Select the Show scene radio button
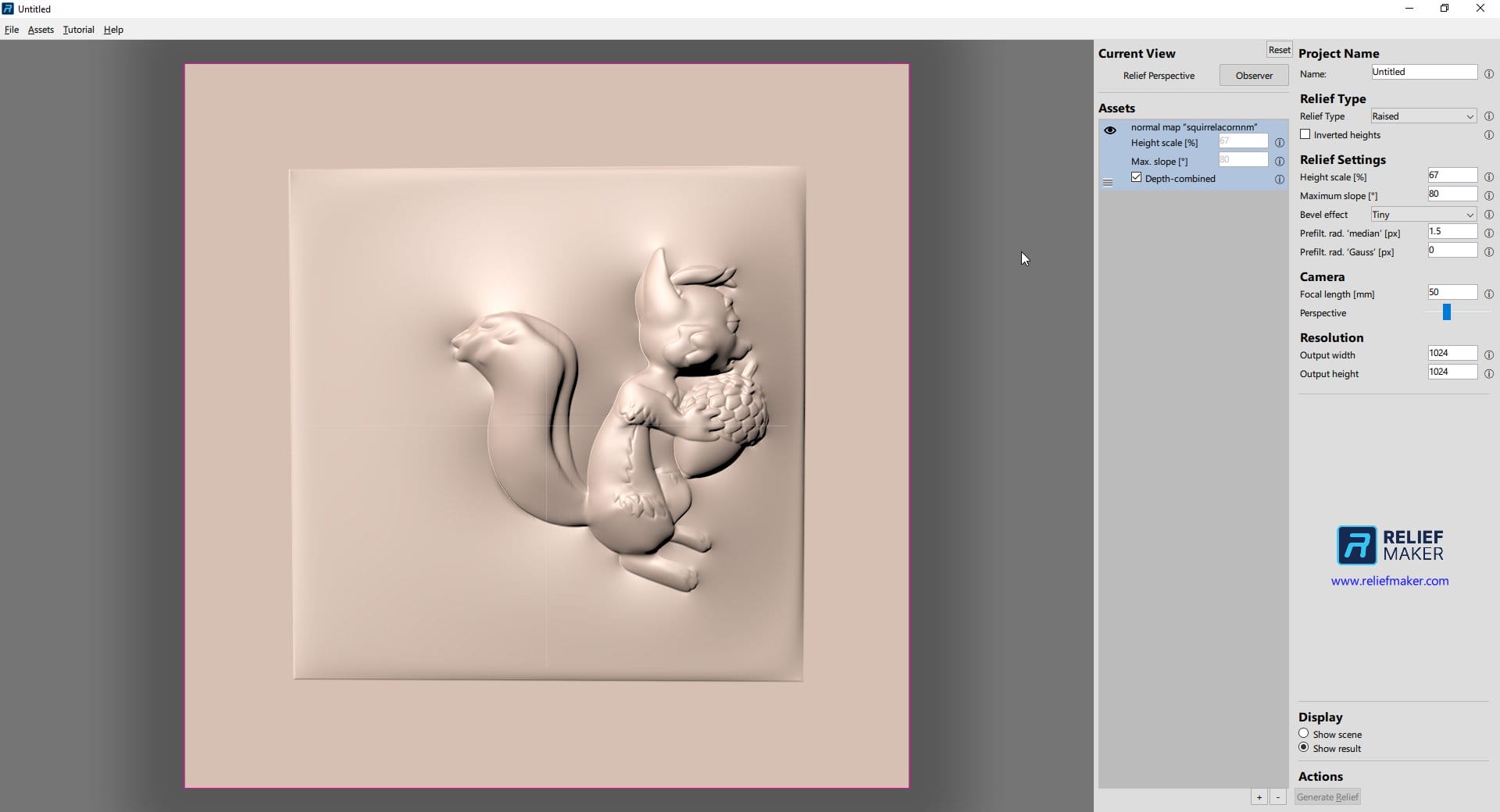The image size is (1500, 812). tap(1303, 733)
